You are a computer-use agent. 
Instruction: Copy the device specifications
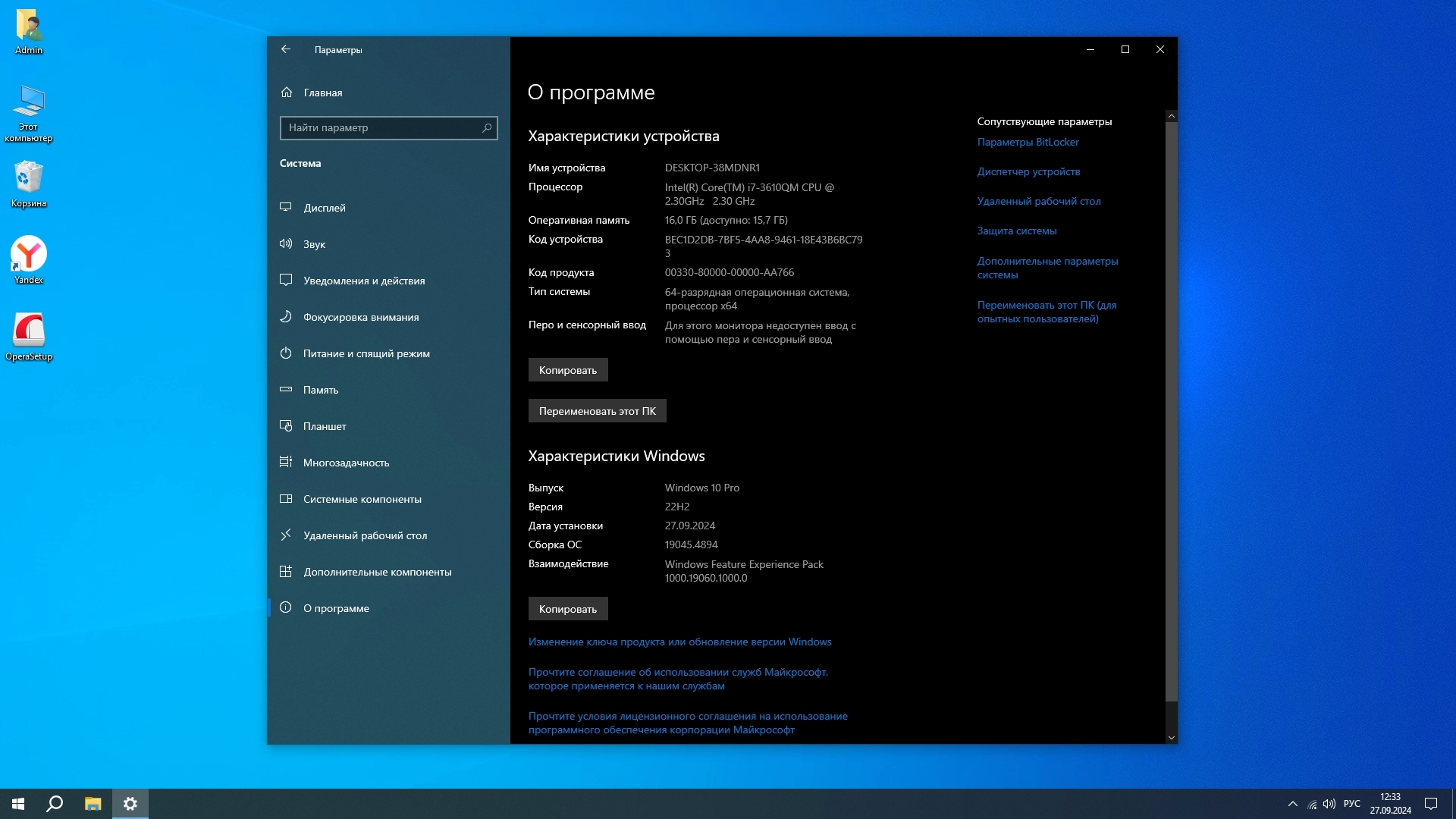(567, 370)
